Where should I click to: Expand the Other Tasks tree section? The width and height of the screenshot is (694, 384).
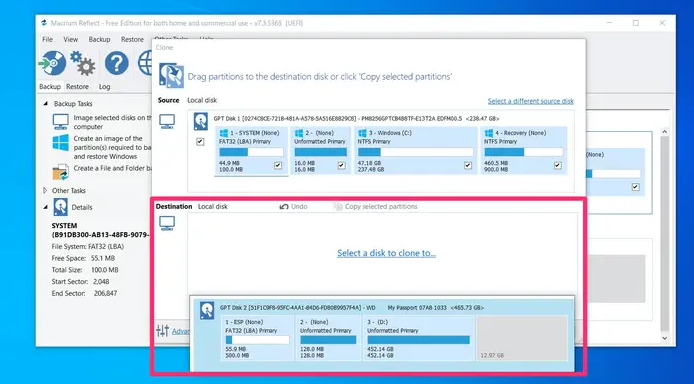45,191
